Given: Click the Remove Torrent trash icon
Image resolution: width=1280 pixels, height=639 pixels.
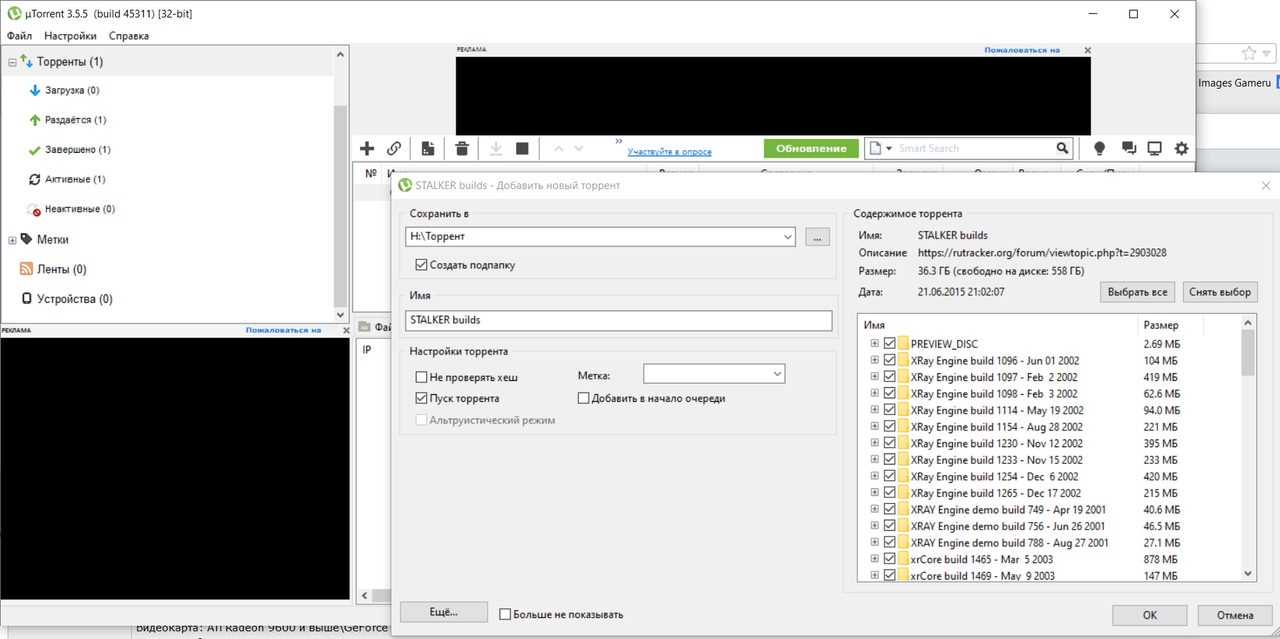Looking at the screenshot, I should point(462,148).
